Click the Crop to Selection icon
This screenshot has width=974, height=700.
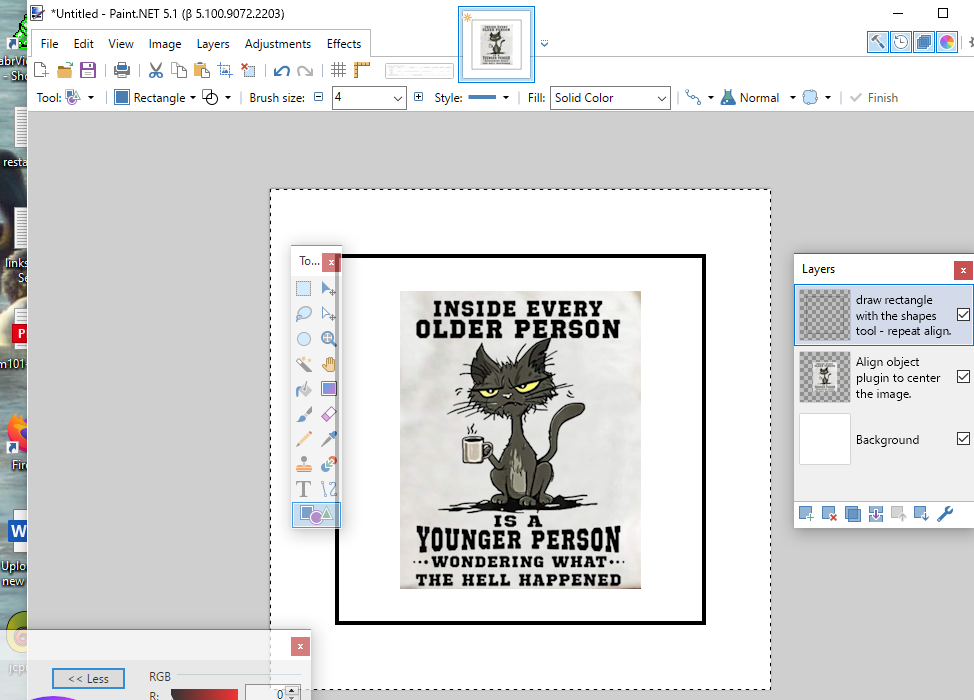coord(225,70)
